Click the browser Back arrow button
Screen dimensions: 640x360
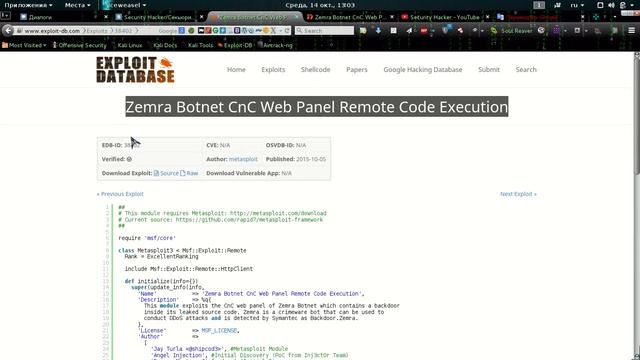click(x=8, y=31)
